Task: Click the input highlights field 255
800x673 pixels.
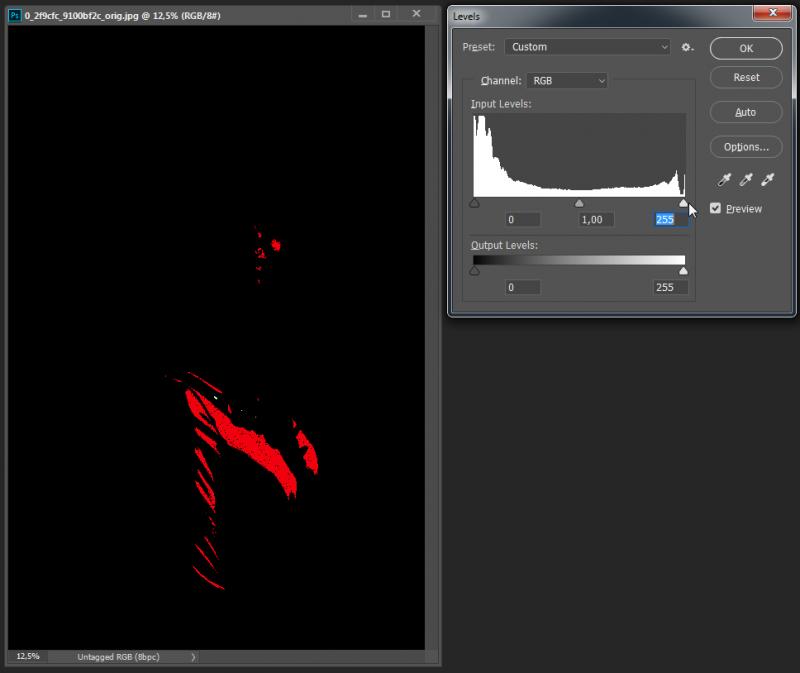Action: [x=670, y=220]
